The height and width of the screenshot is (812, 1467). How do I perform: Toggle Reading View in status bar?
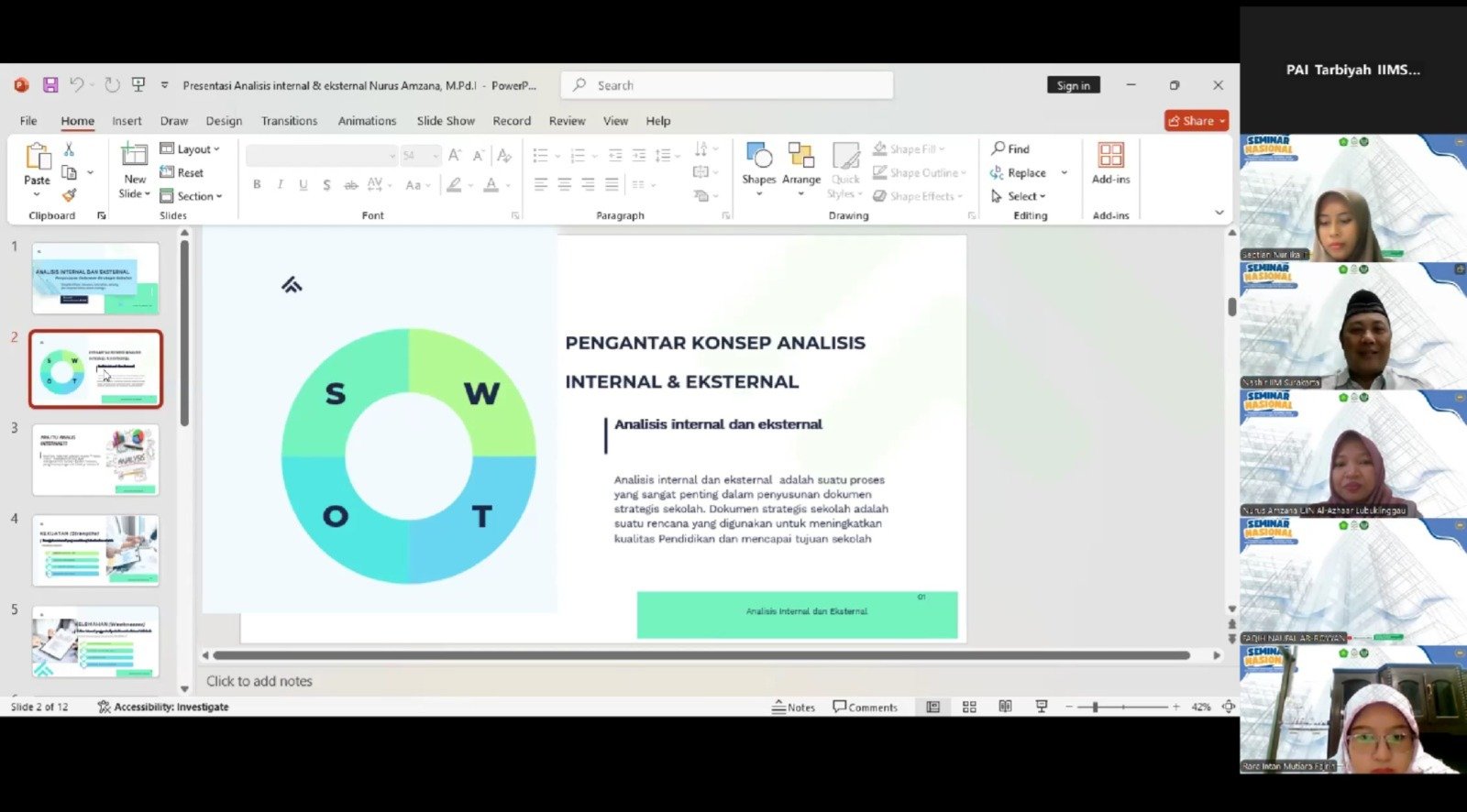(1005, 707)
